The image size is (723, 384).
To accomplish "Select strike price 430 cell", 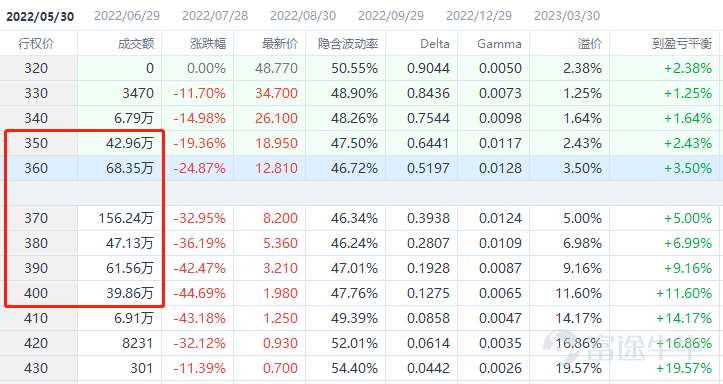I will 39,368.
